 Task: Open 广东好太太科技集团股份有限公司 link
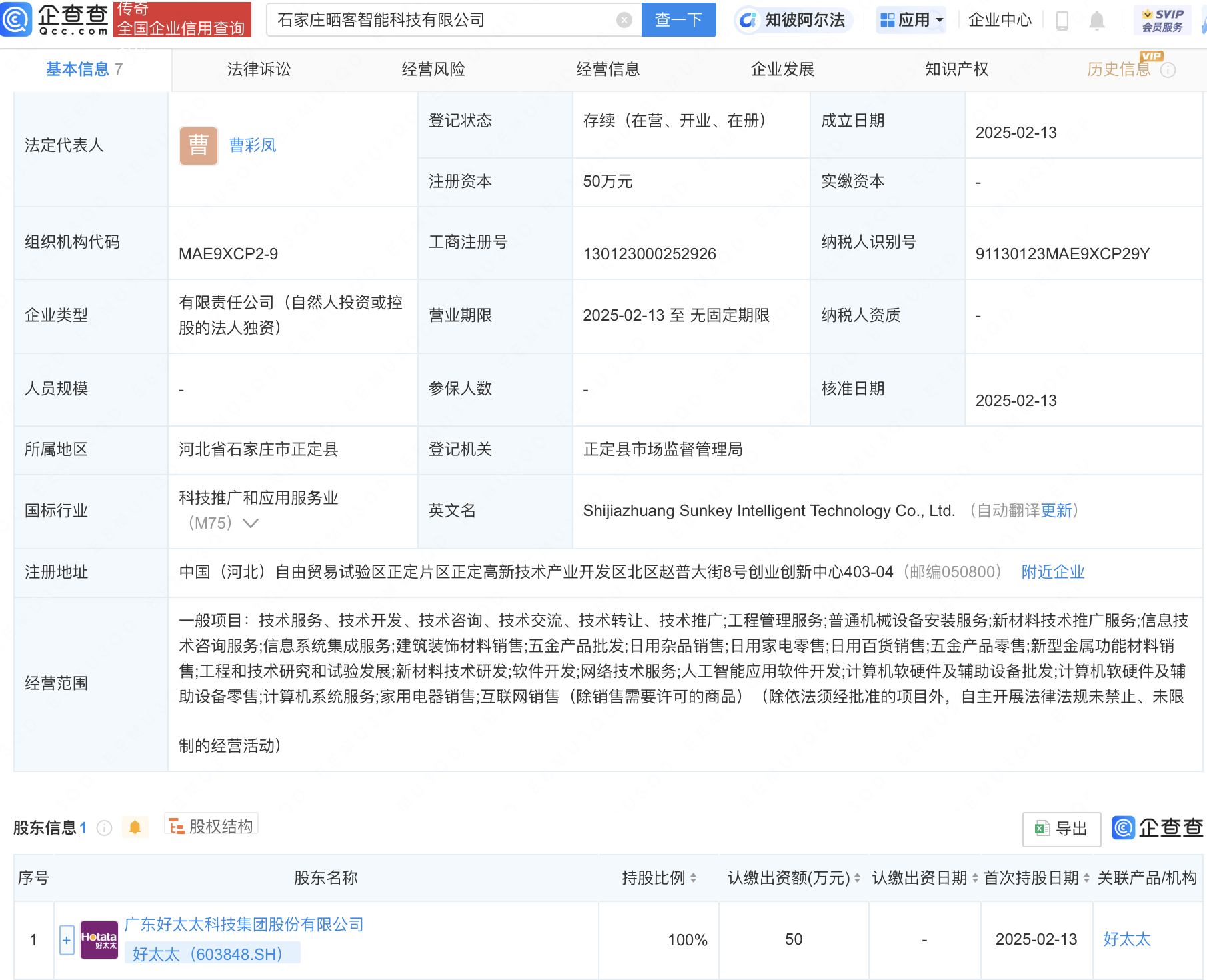click(x=244, y=925)
